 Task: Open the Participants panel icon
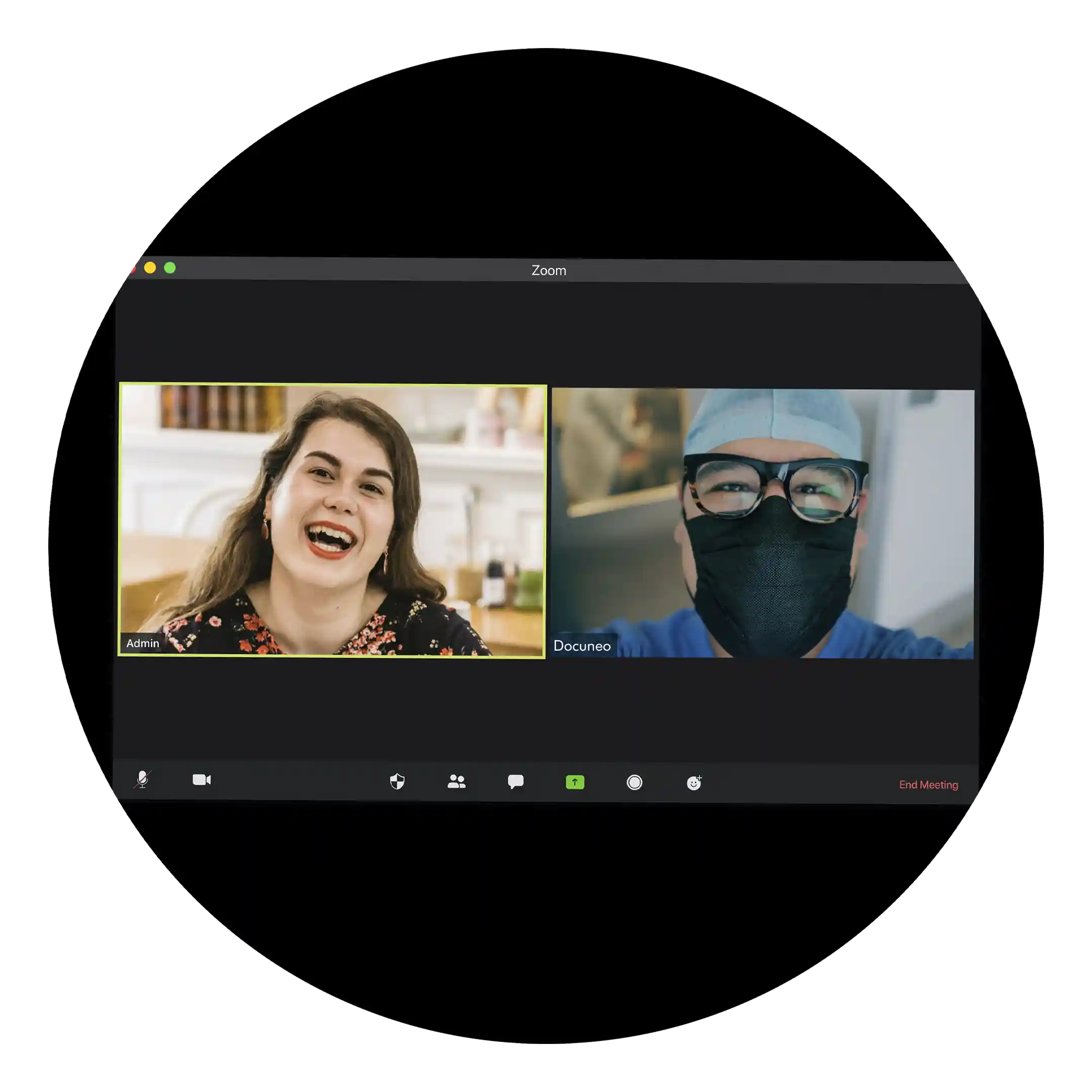[x=456, y=782]
